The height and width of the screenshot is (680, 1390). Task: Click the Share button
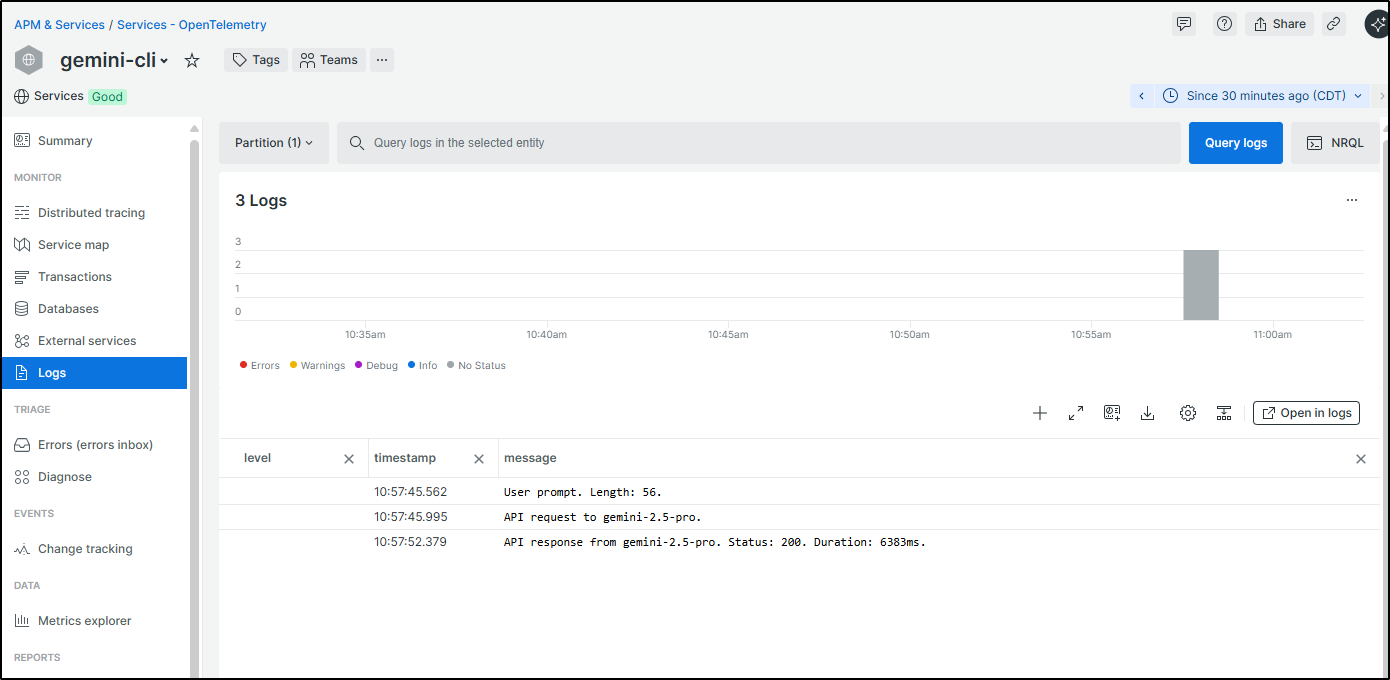coord(1279,24)
